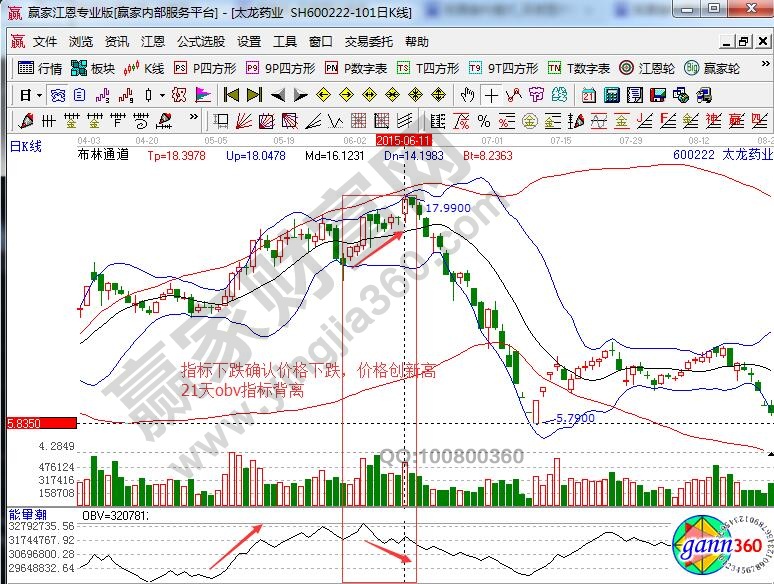Launch the 江恩轮 Gann wheel
774x584 pixels.
coord(647,68)
